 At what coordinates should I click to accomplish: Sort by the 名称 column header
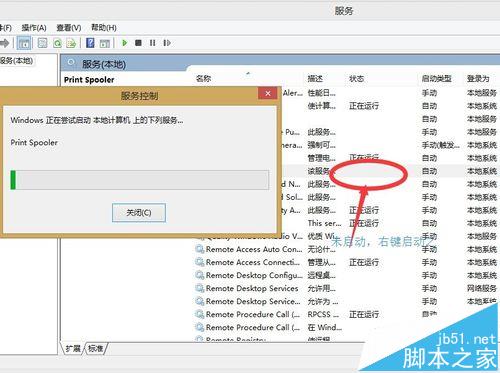pyautogui.click(x=204, y=79)
